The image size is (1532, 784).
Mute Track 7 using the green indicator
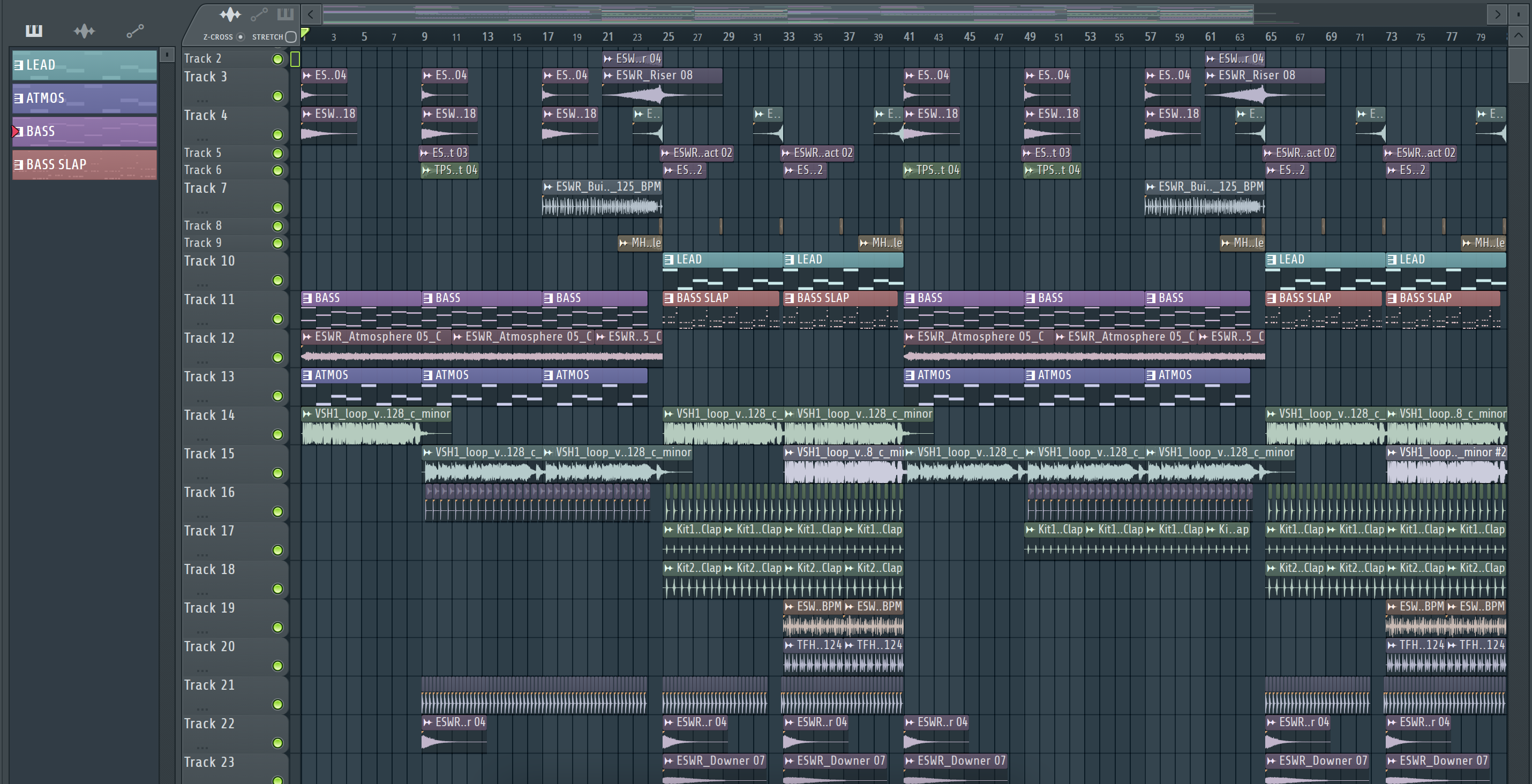pos(277,207)
